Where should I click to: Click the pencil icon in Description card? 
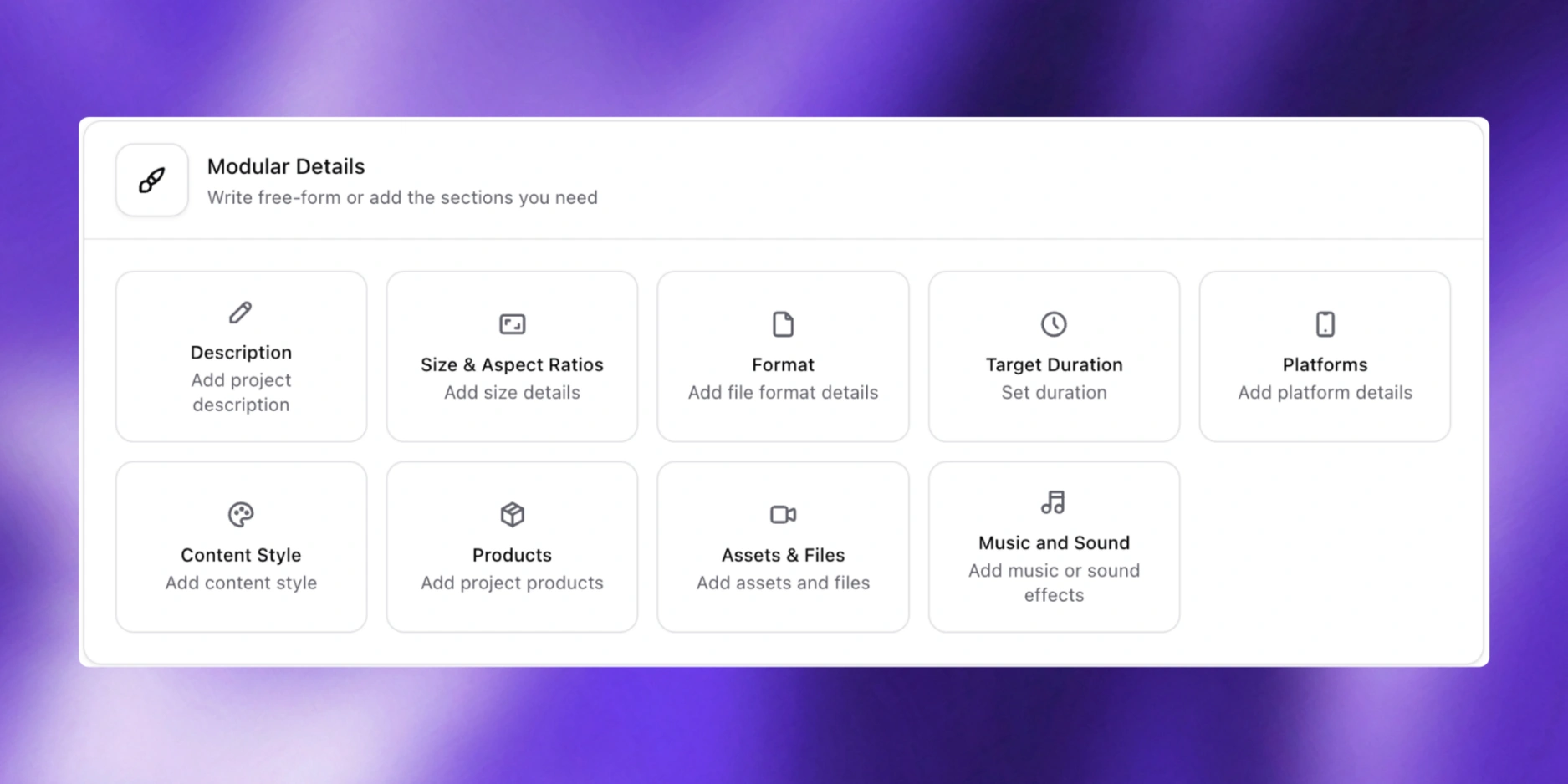[241, 313]
